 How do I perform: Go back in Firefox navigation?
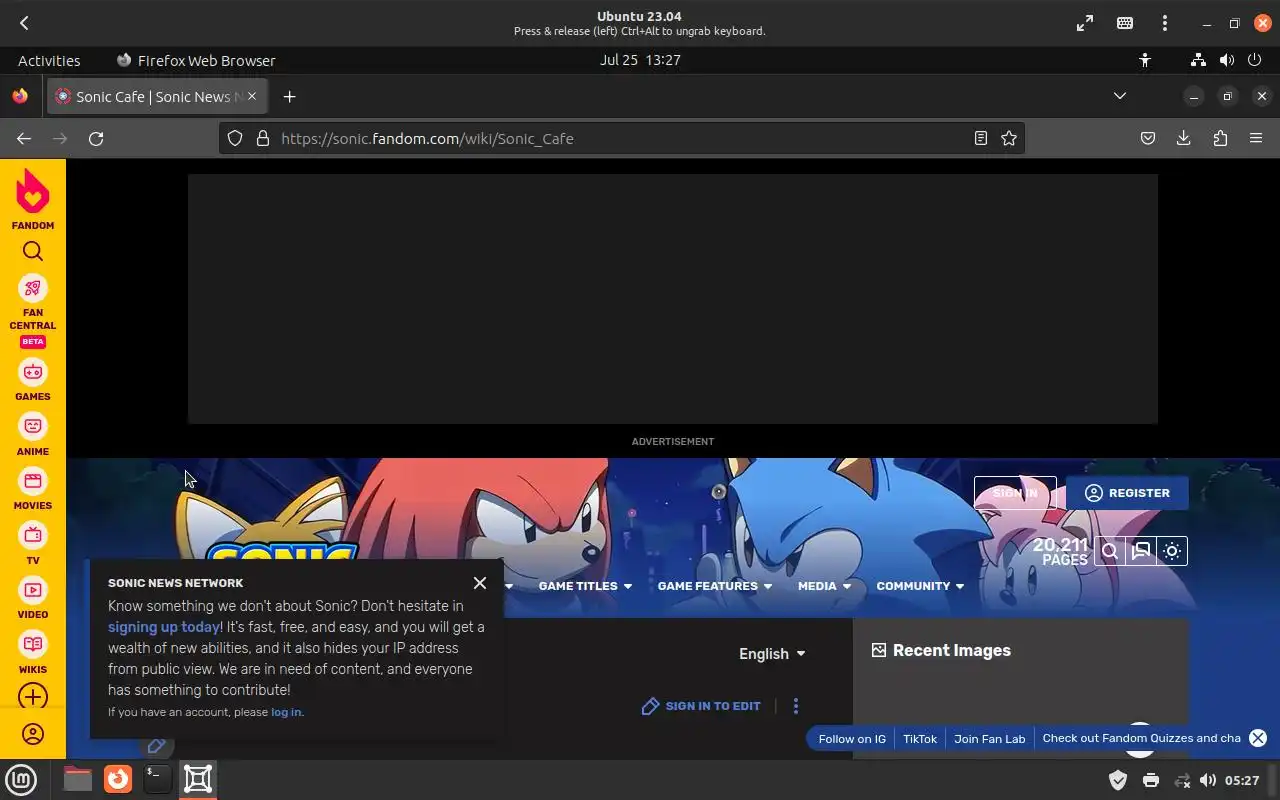click(x=24, y=139)
